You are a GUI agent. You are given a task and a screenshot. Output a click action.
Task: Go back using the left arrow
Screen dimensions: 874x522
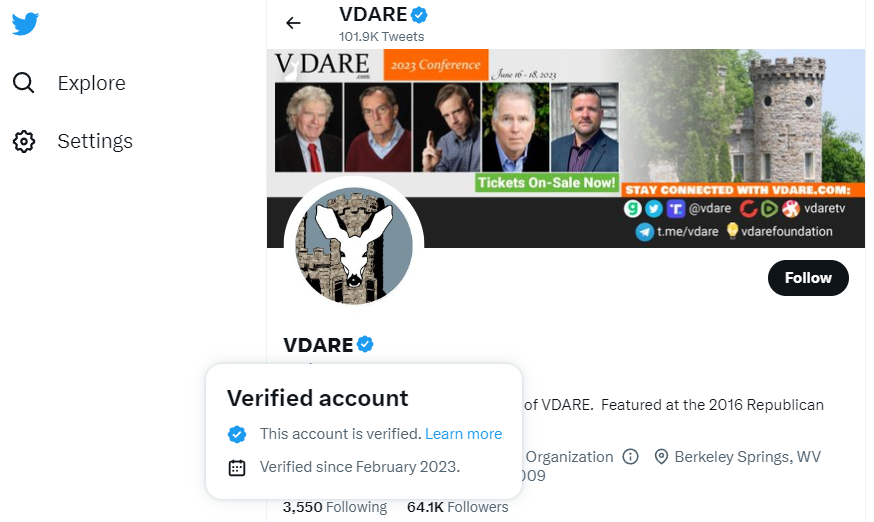pos(293,23)
